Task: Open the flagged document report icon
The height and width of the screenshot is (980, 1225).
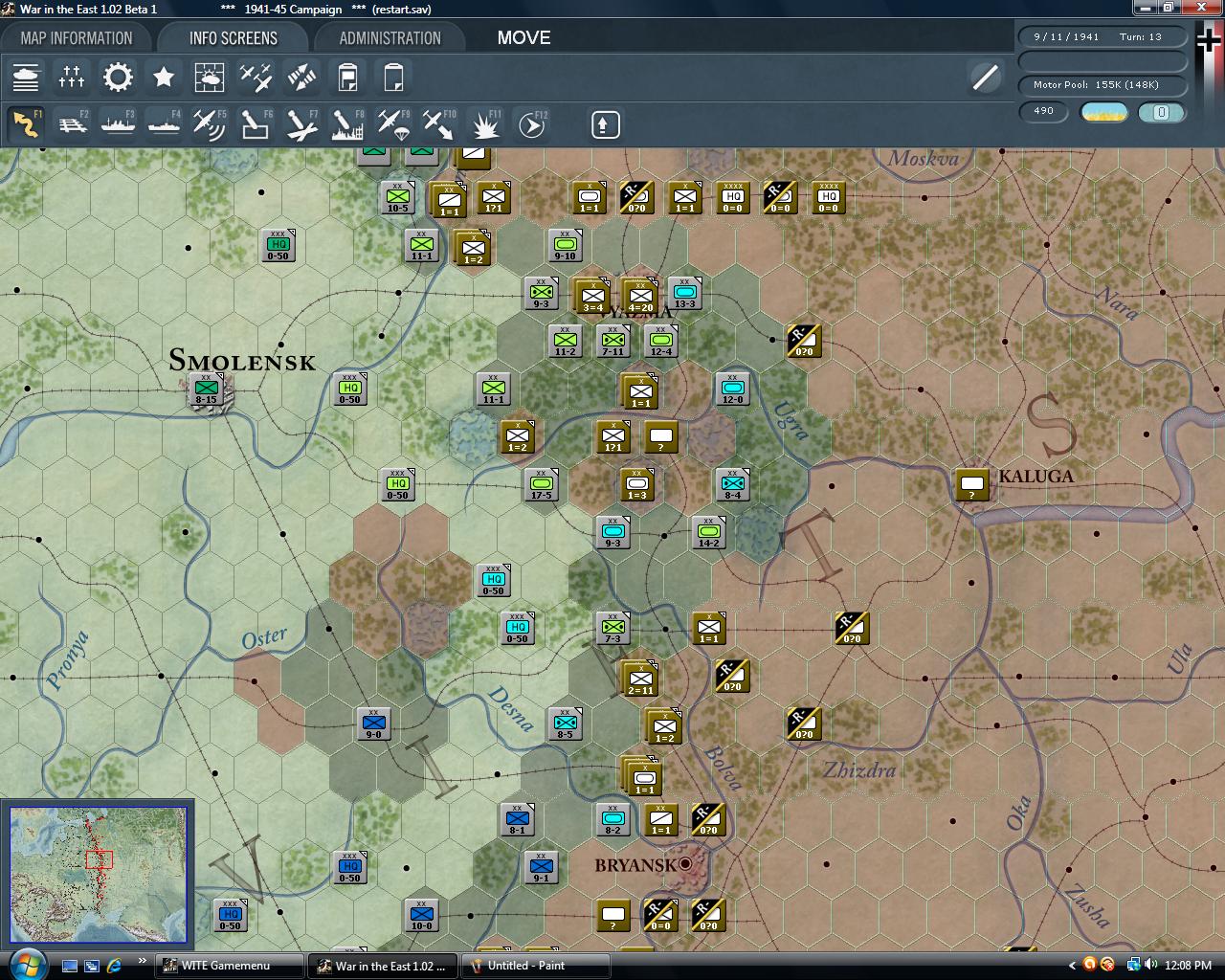Action: coord(347,78)
